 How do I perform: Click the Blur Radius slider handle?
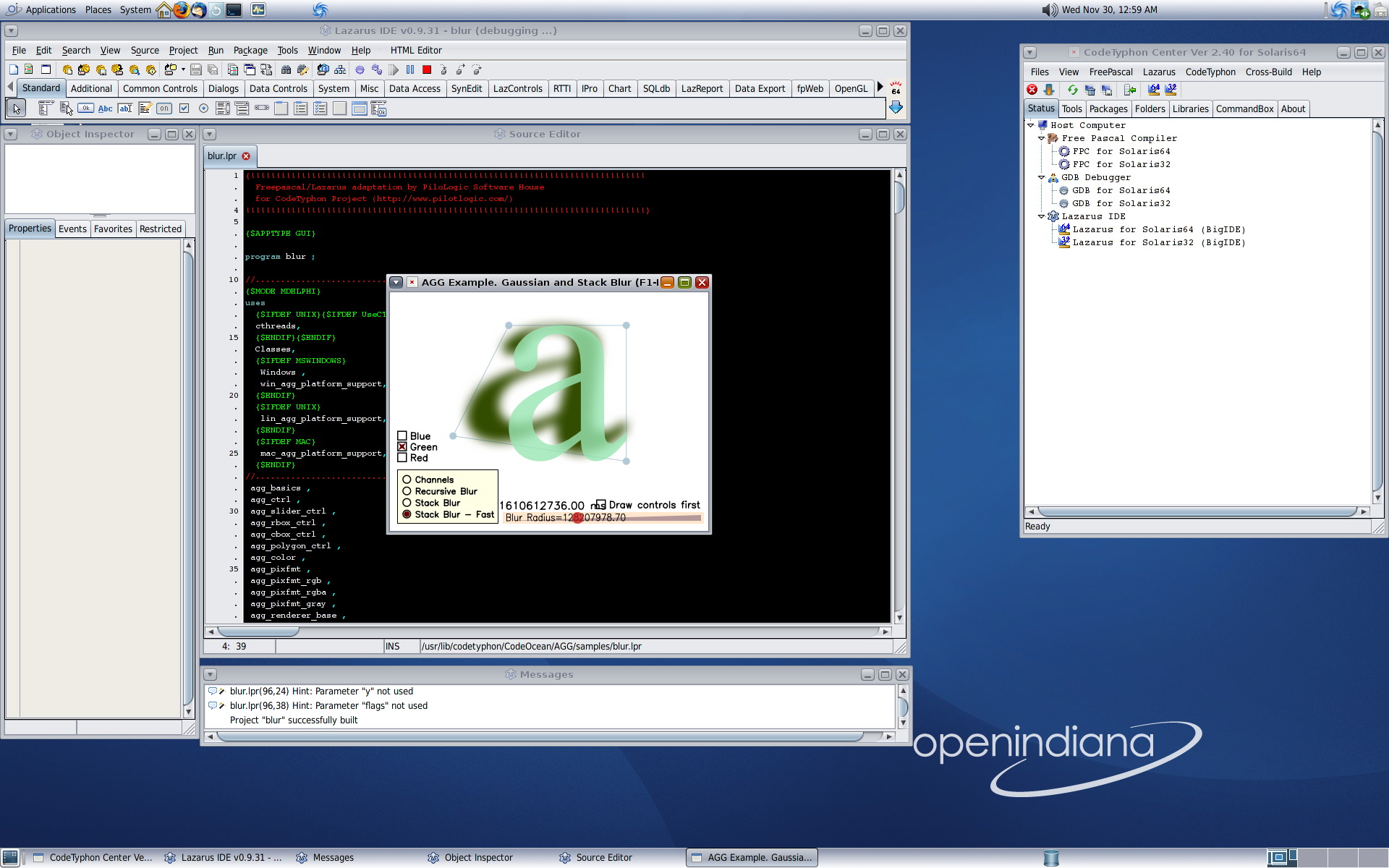click(578, 518)
